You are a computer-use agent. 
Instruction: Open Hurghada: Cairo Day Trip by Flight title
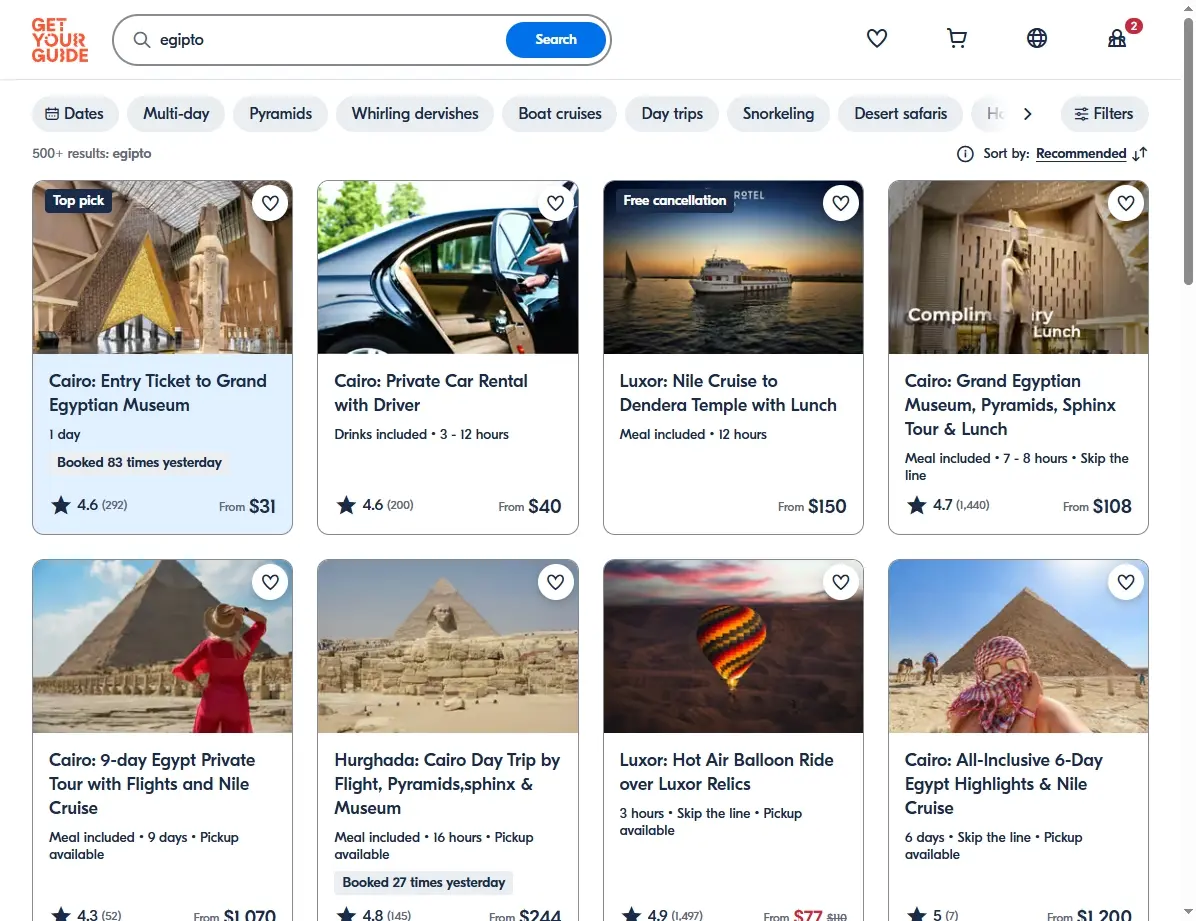(447, 784)
